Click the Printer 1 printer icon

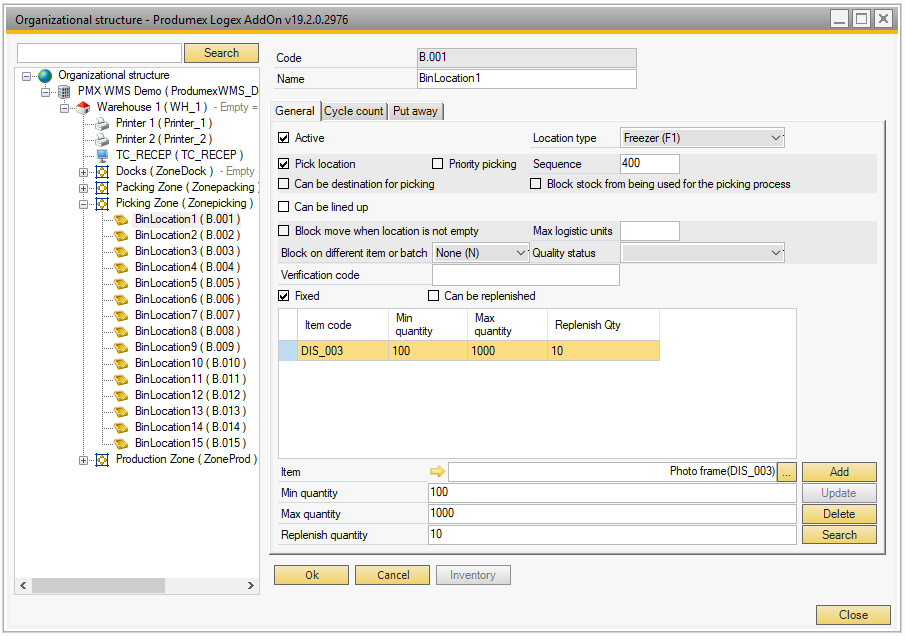pos(102,124)
